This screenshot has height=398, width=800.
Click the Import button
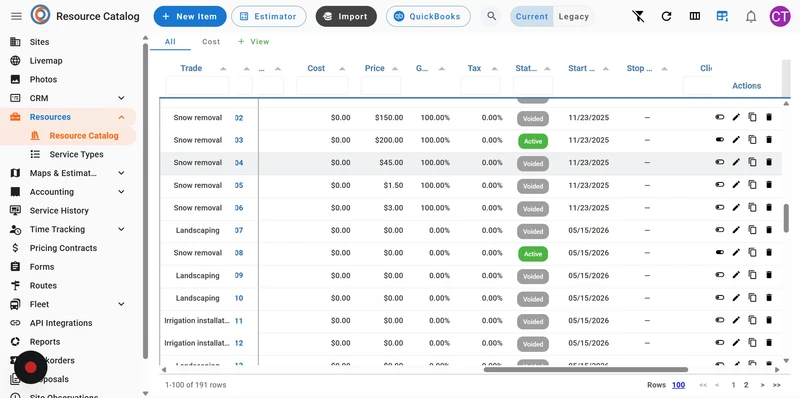click(x=346, y=16)
